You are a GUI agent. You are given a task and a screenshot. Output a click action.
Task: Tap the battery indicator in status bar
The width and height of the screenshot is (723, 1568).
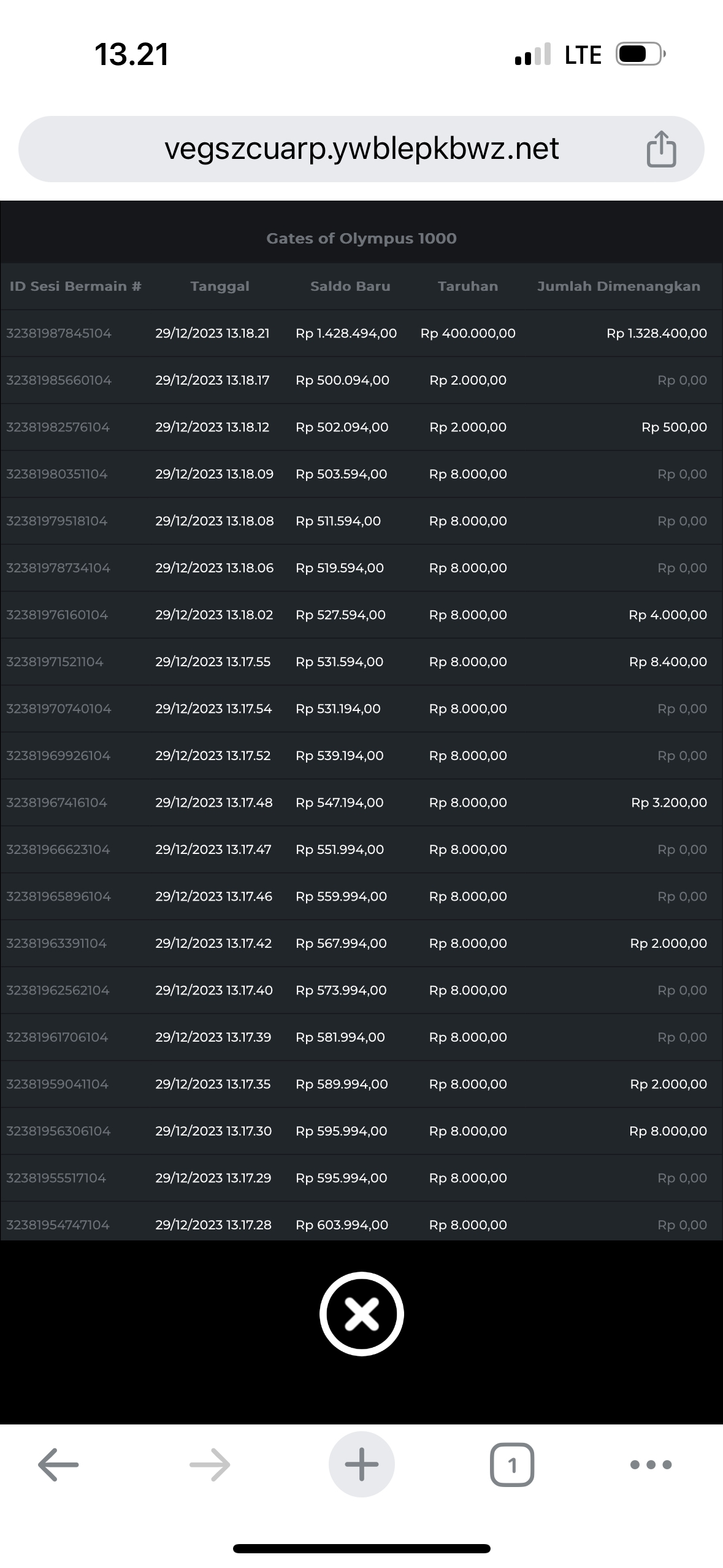pos(640,55)
